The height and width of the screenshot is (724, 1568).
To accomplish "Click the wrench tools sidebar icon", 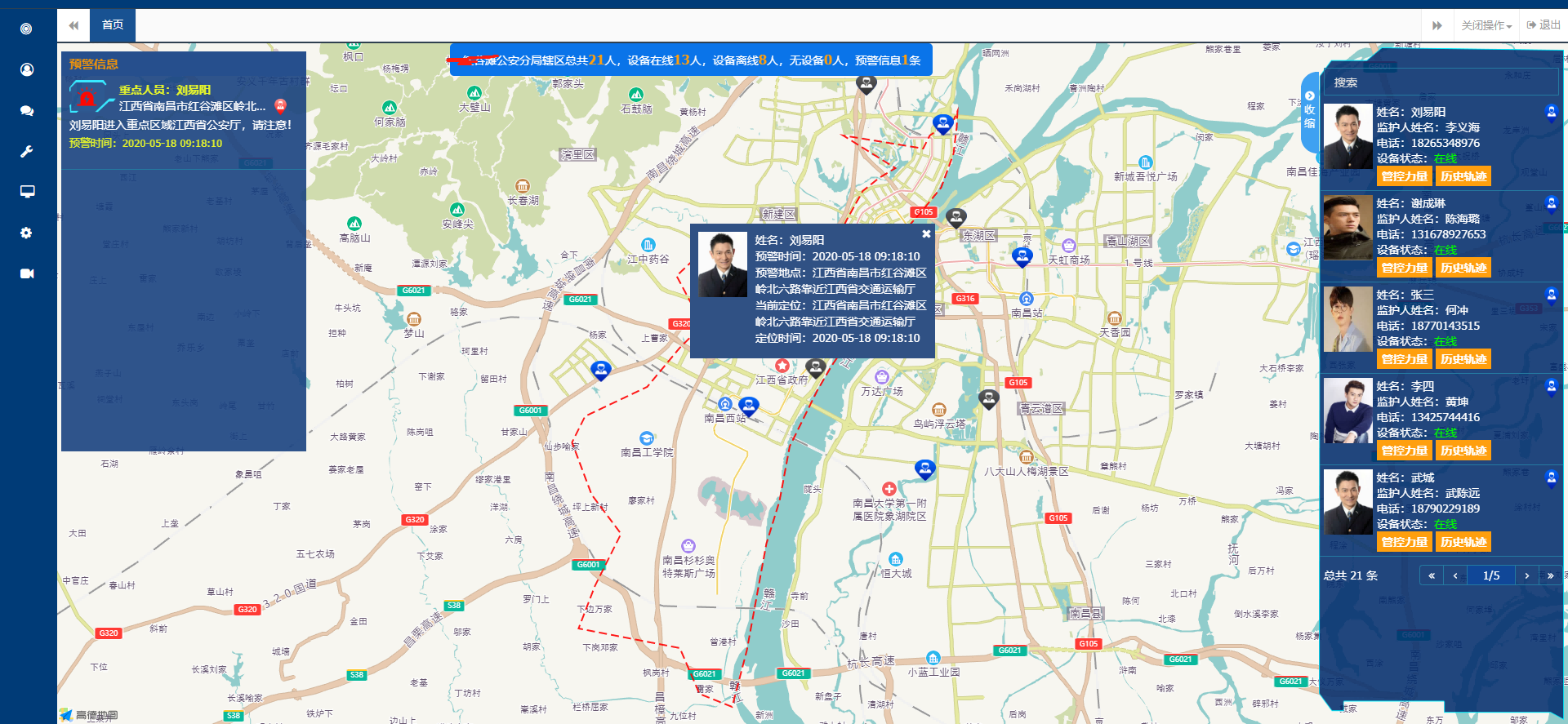I will (x=27, y=151).
